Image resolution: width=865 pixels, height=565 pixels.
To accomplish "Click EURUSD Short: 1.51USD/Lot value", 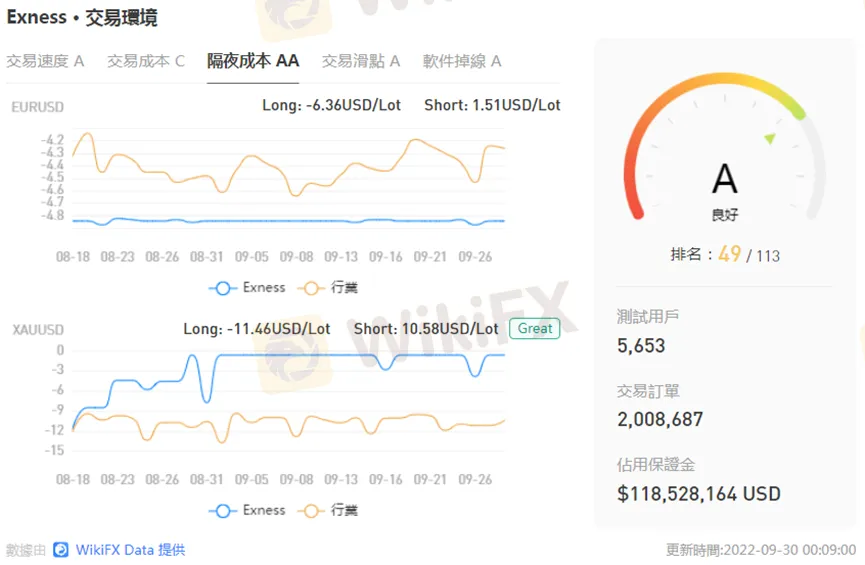I will click(x=492, y=105).
